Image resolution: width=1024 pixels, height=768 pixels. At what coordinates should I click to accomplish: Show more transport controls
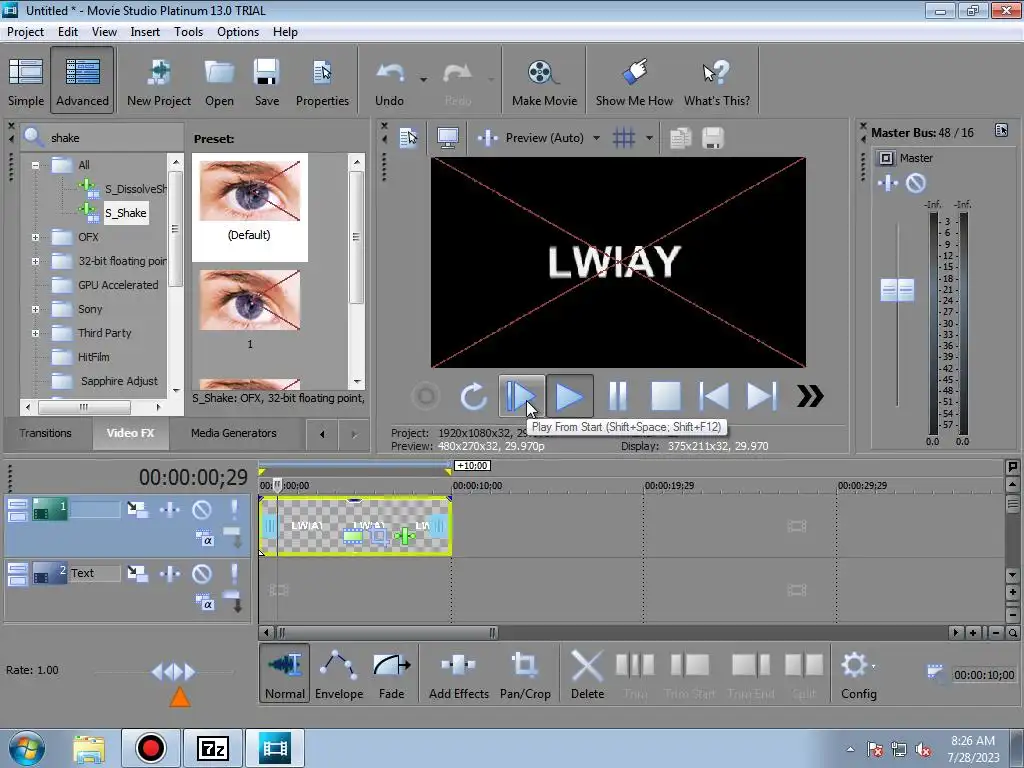810,396
